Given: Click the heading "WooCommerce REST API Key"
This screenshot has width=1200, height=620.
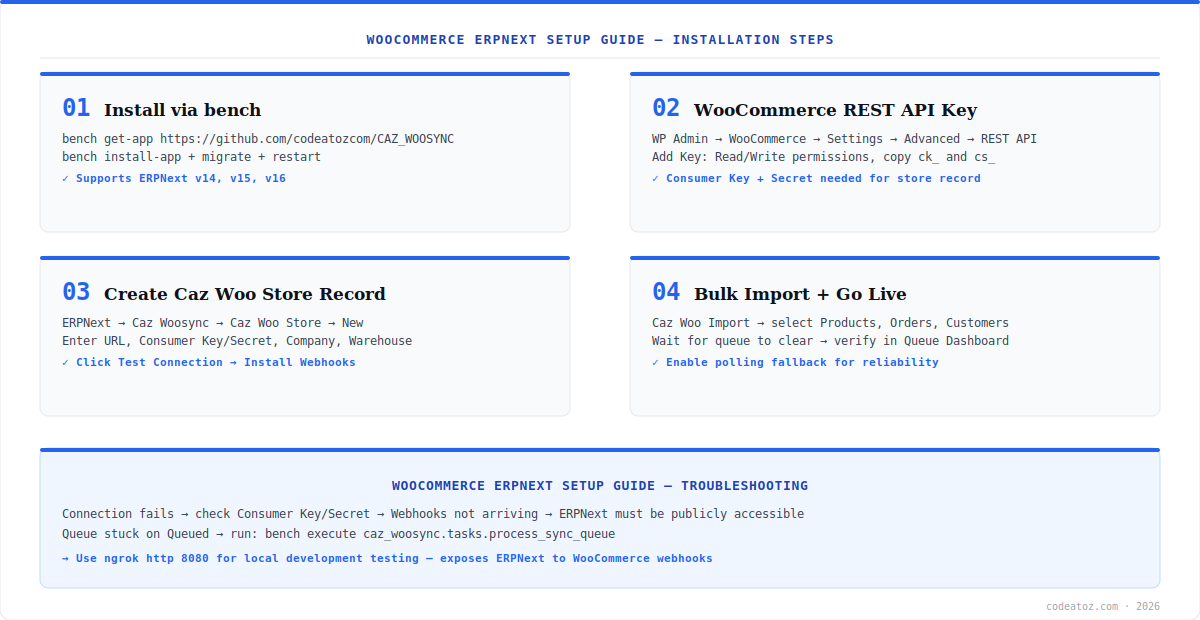Looking at the screenshot, I should (x=835, y=110).
